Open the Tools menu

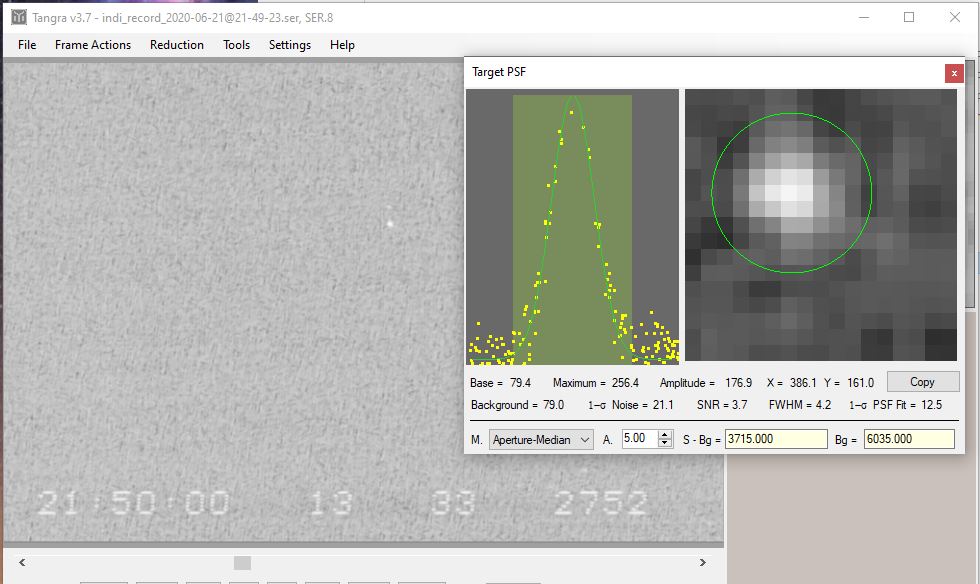tap(236, 45)
